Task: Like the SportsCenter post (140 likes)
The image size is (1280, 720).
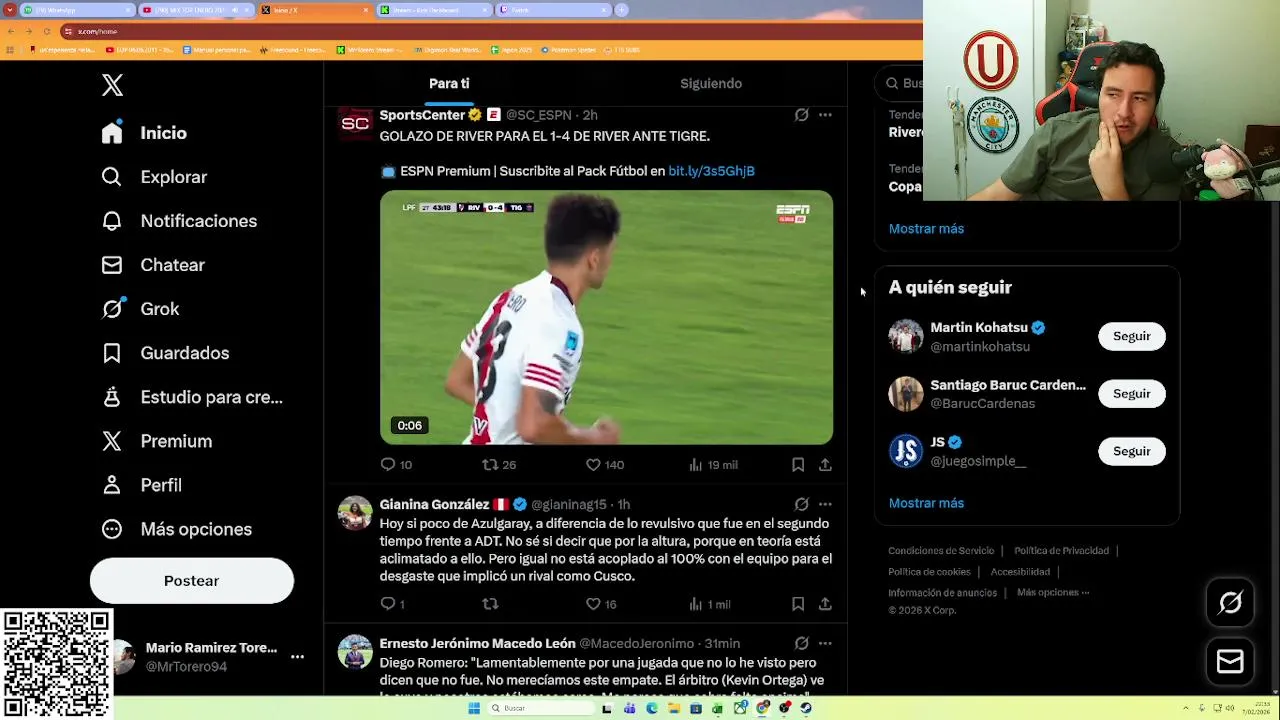Action: coord(604,465)
